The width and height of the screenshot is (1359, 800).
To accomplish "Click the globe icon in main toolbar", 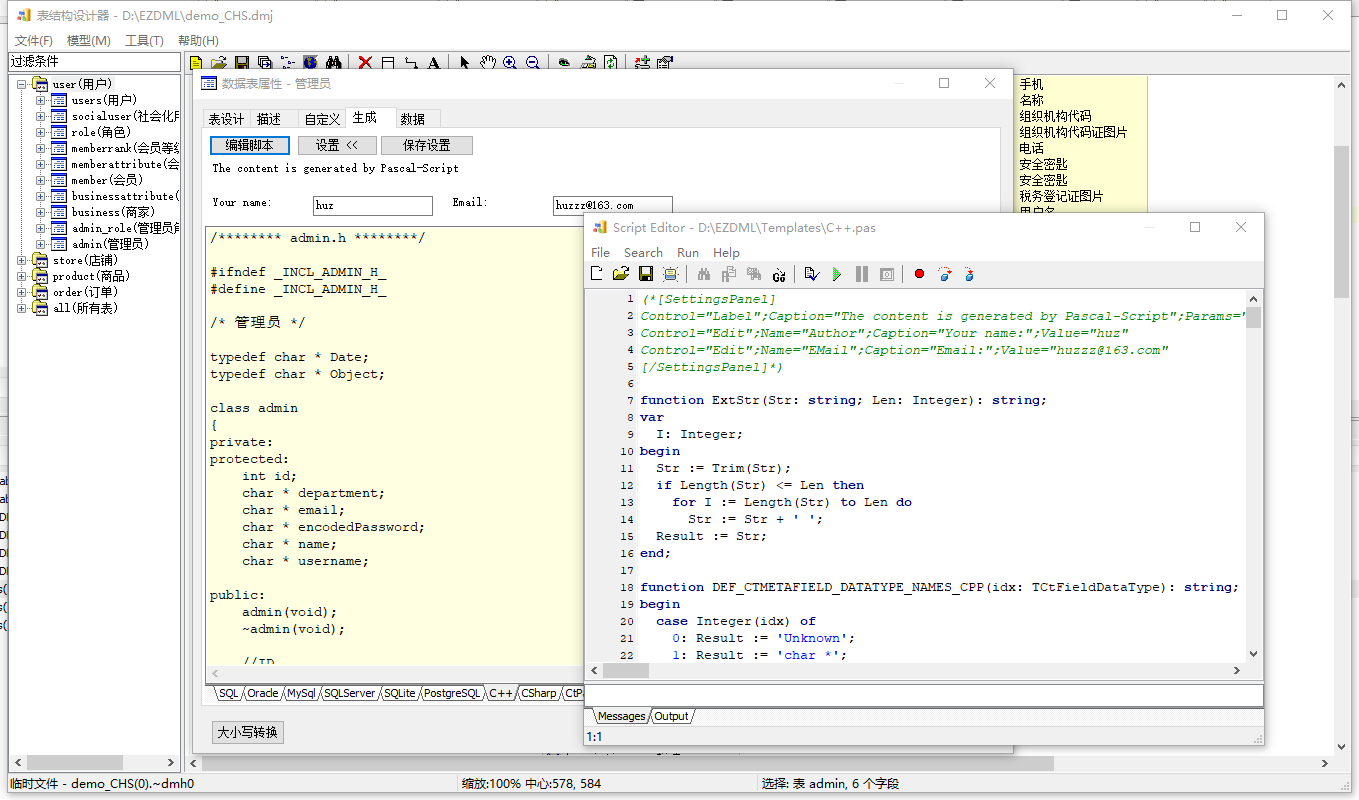I will tap(310, 62).
